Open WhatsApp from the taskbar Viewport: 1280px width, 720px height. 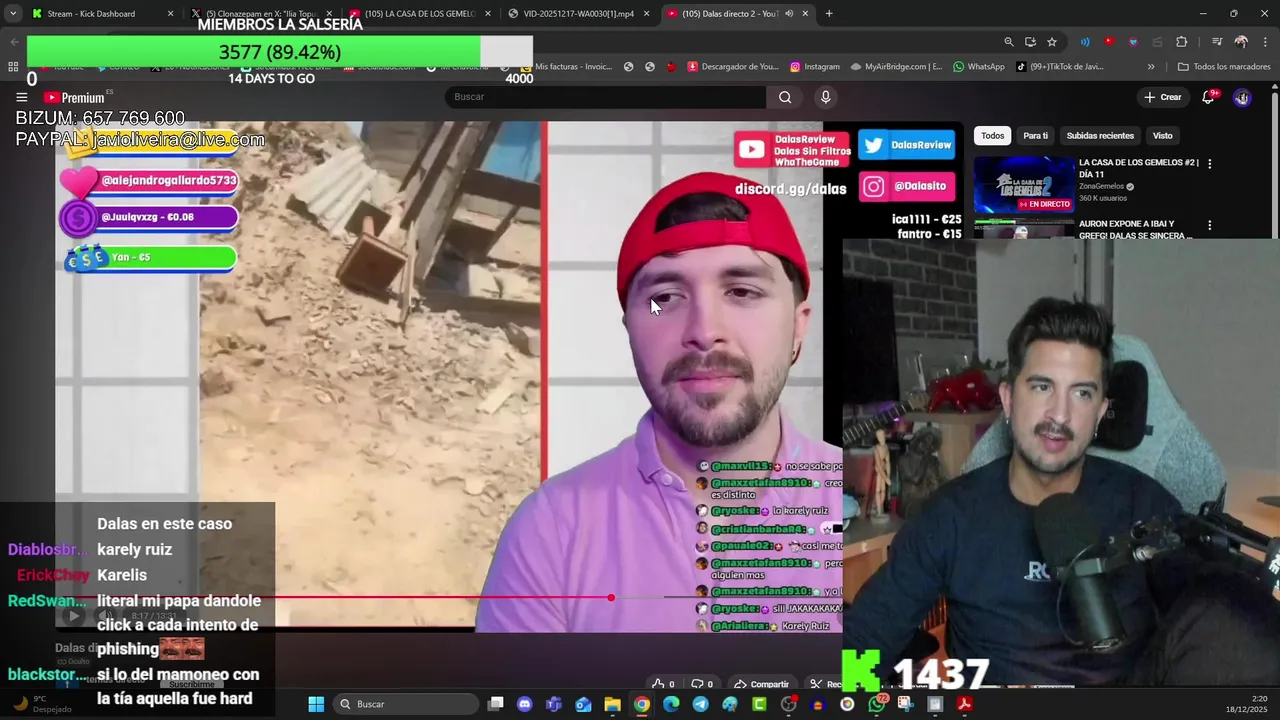click(x=877, y=704)
